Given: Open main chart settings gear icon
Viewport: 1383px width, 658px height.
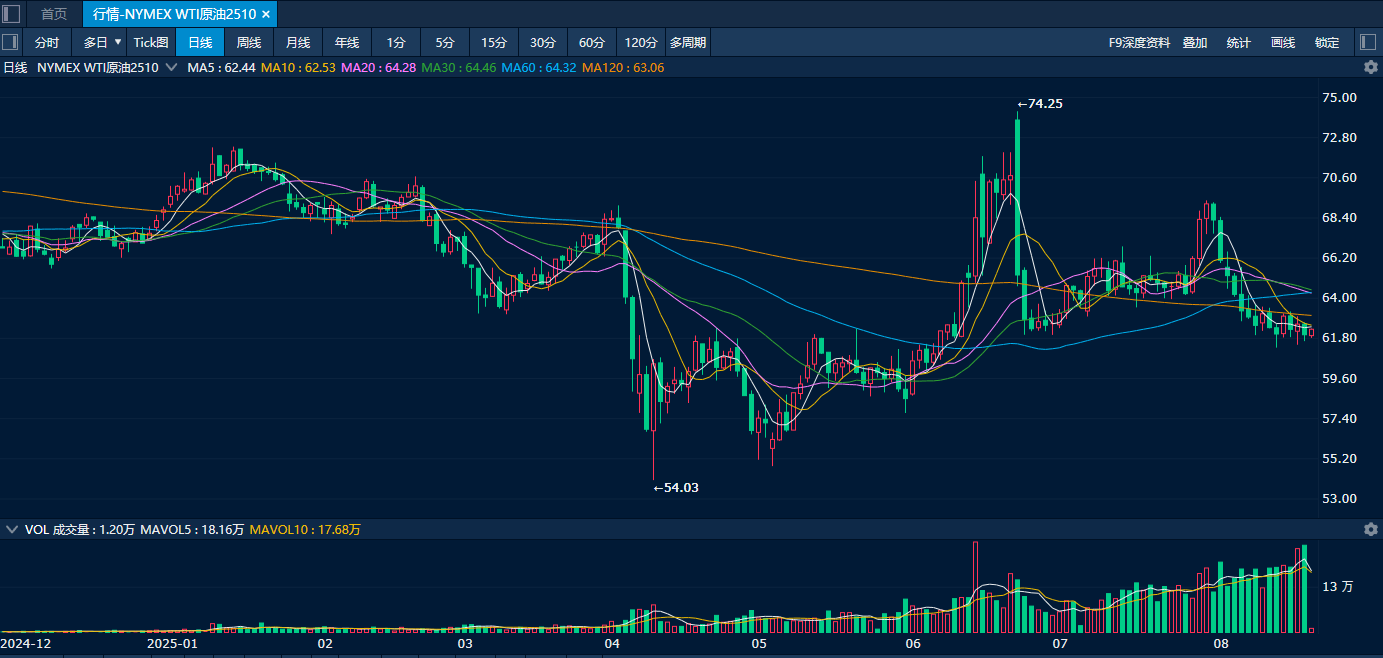Looking at the screenshot, I should click(x=1371, y=67).
